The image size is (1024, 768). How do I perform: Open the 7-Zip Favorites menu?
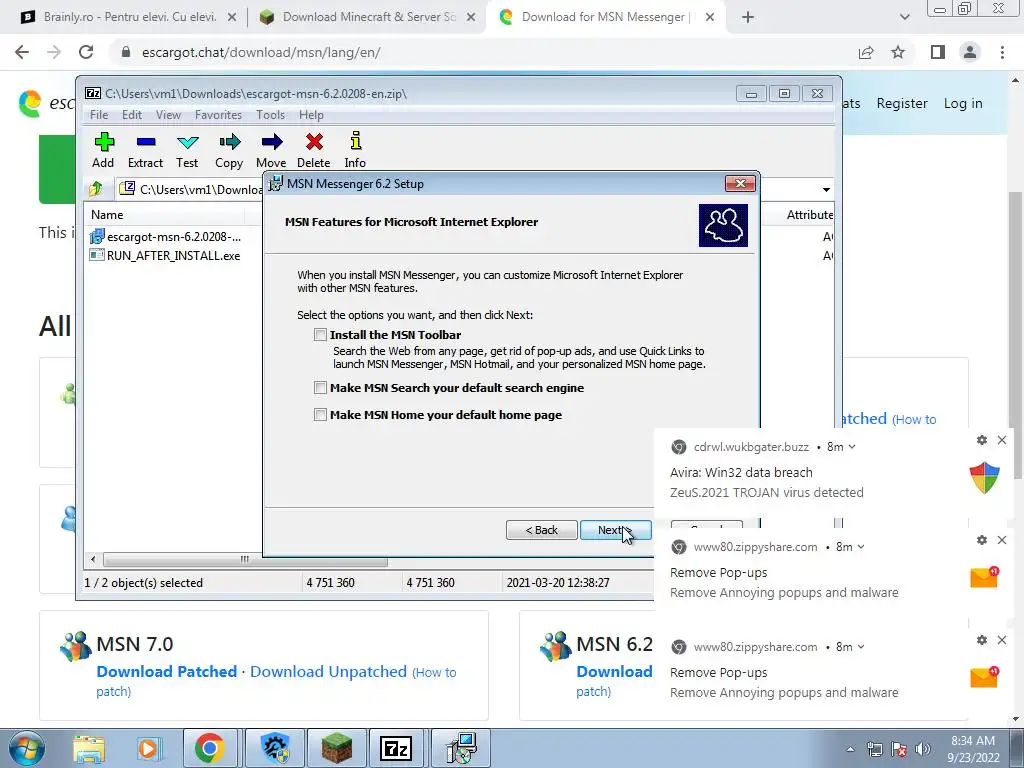[218, 115]
